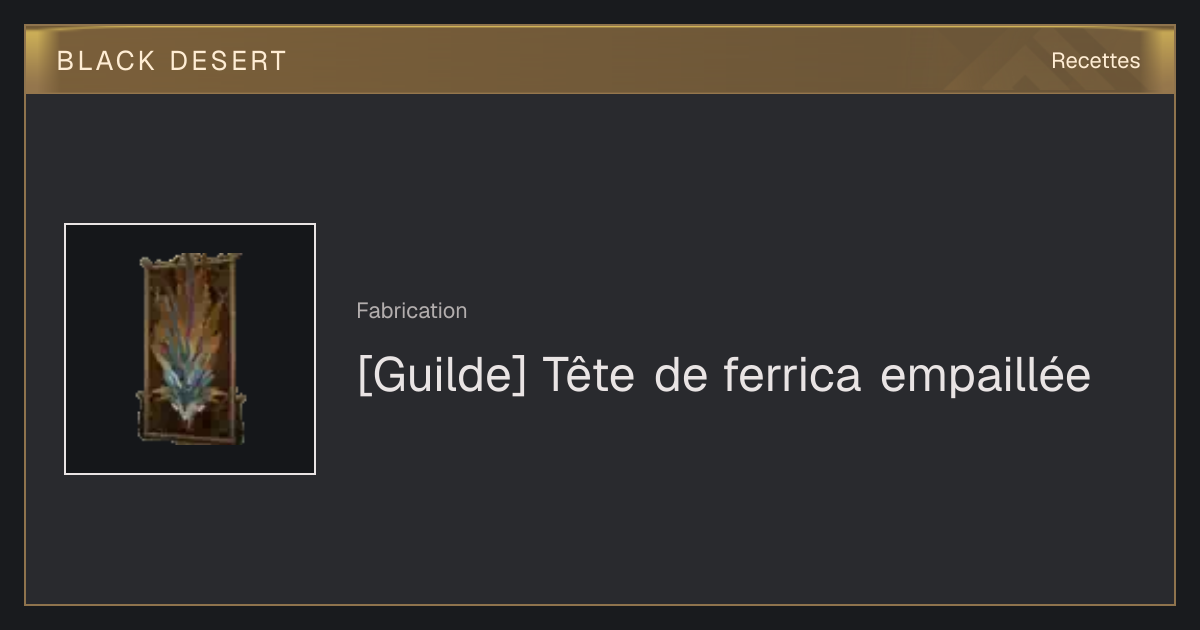The height and width of the screenshot is (630, 1200).
Task: Click the gold header banner center
Action: 600,60
